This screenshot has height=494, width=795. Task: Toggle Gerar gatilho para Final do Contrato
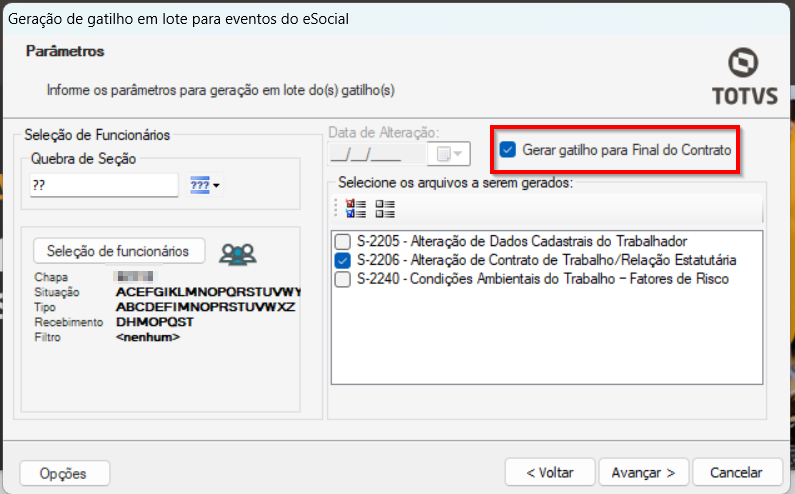click(x=508, y=150)
